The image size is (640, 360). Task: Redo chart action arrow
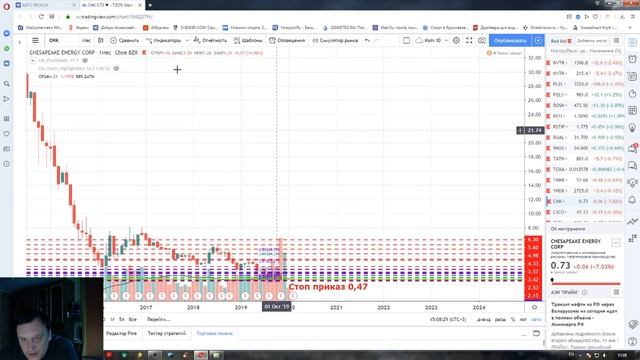click(377, 40)
